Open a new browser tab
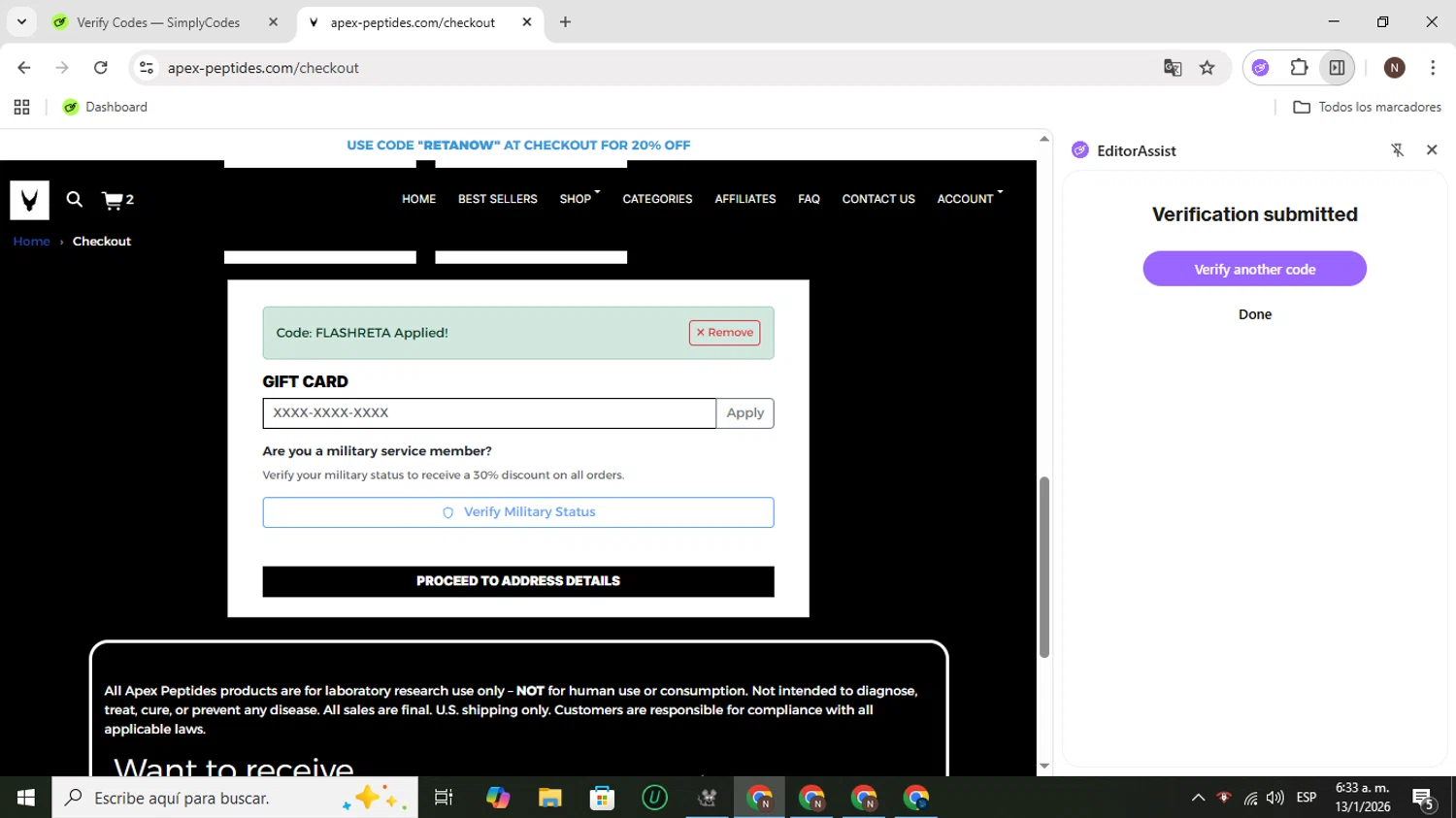This screenshot has height=818, width=1456. (565, 22)
